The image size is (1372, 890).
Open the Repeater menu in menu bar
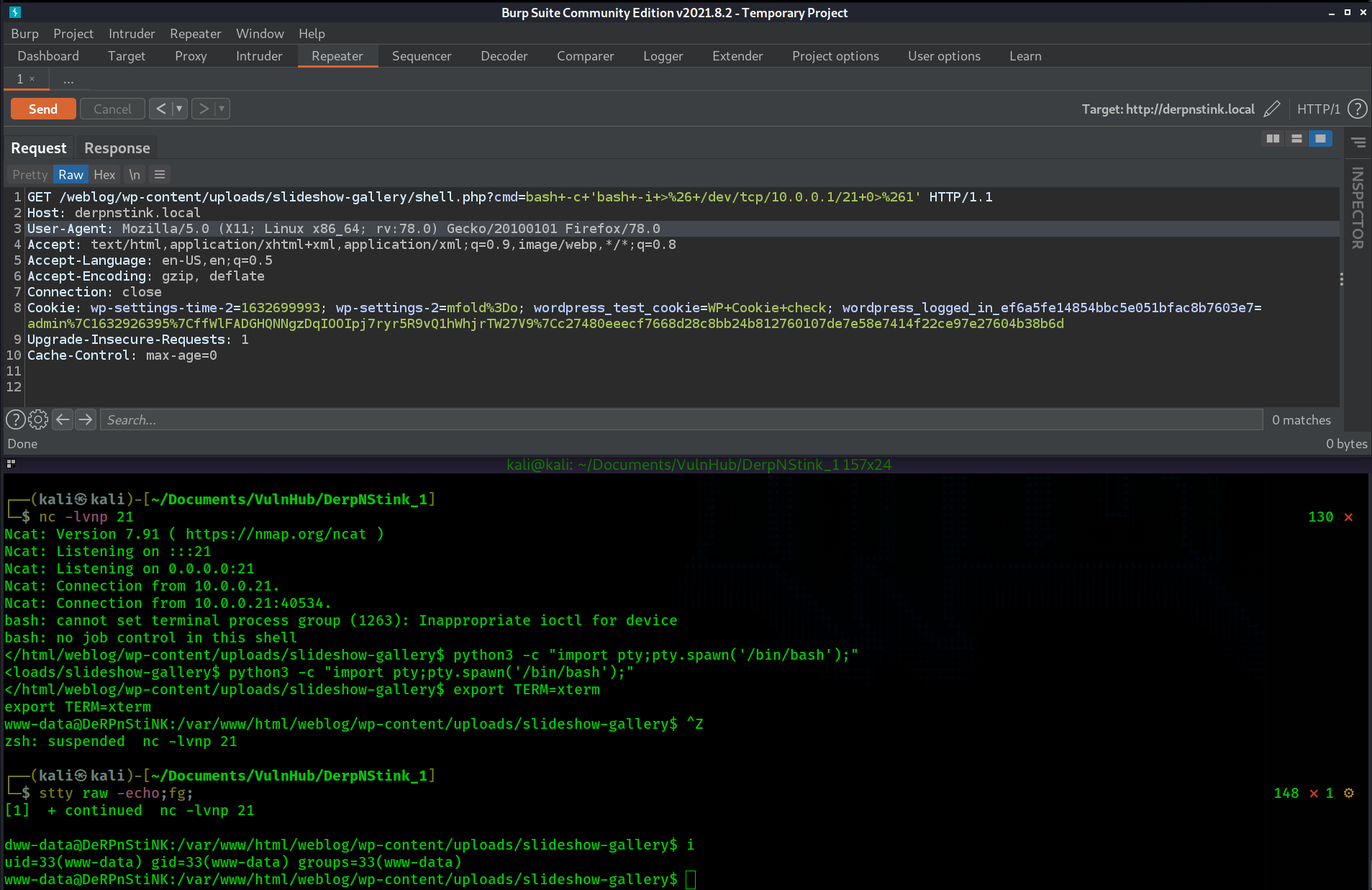click(195, 34)
